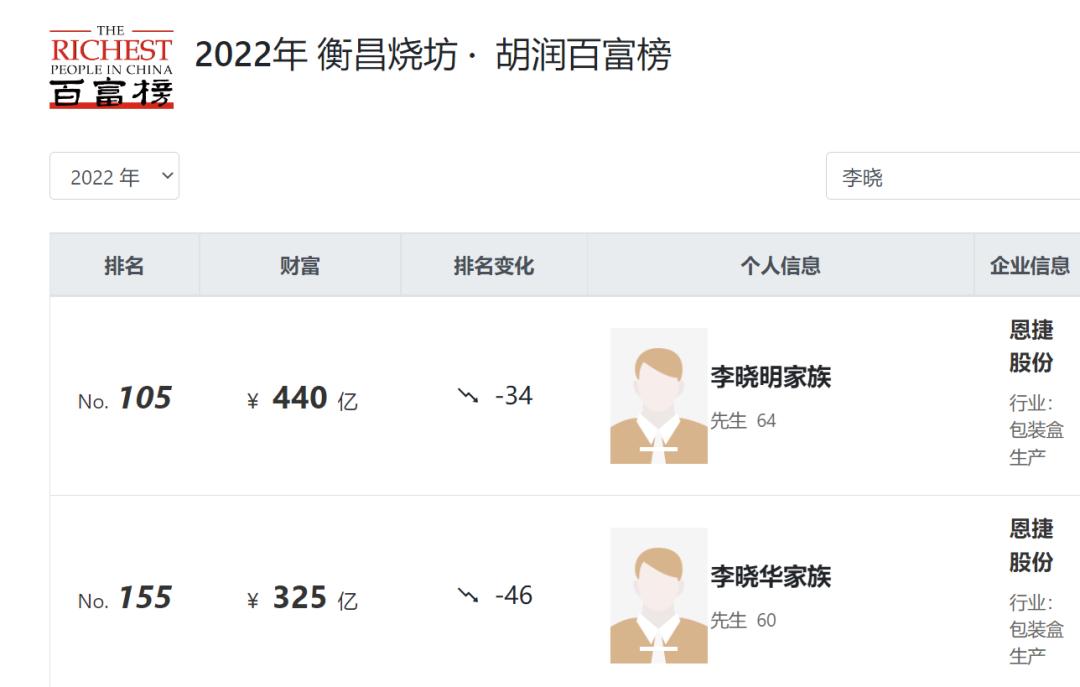1080x687 pixels.
Task: Click rank No. 155
Action: [125, 599]
